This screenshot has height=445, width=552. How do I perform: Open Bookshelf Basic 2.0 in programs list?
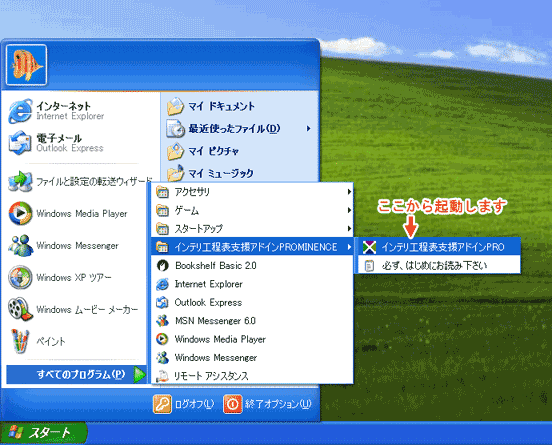(252, 265)
